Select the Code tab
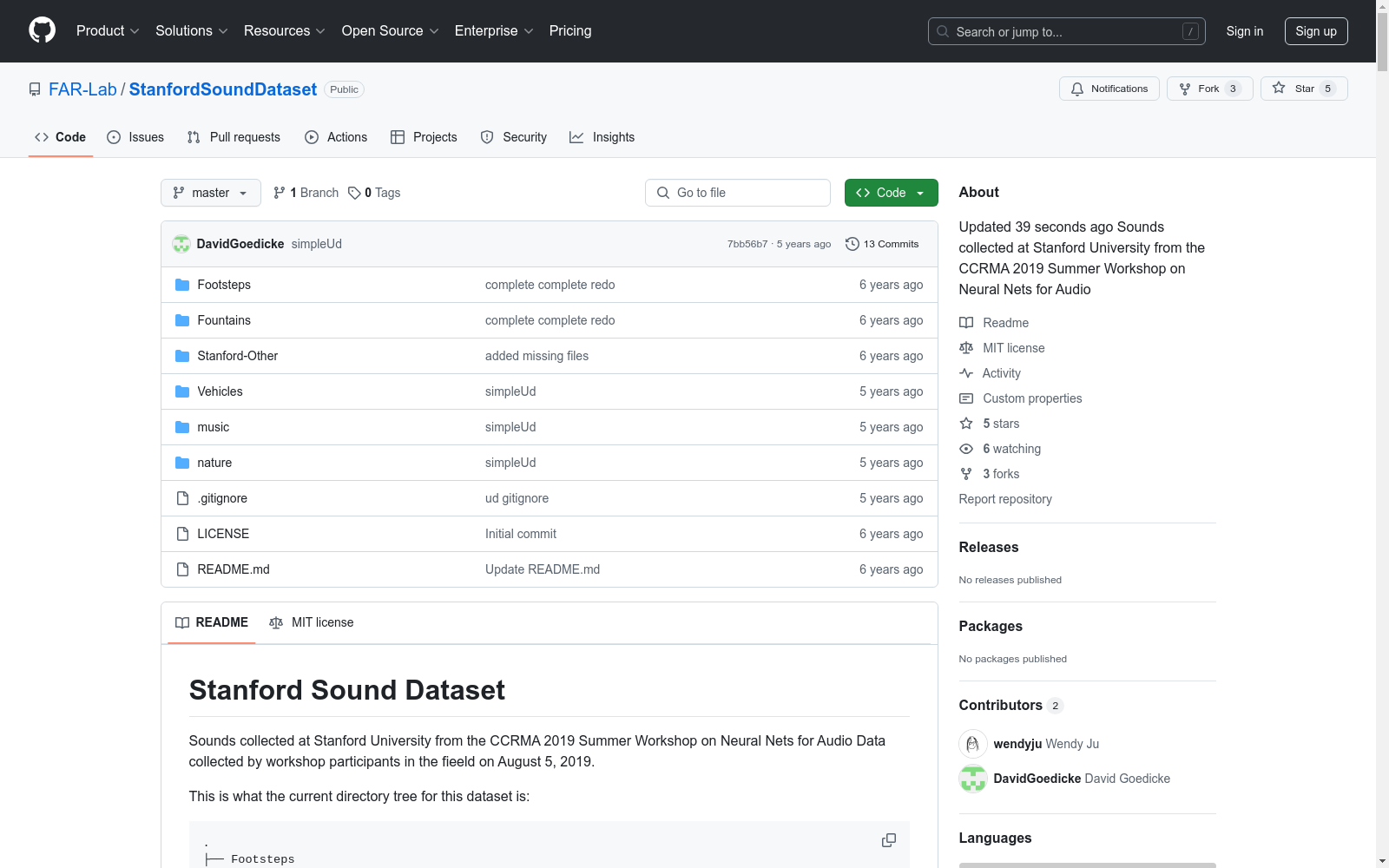Viewport: 1389px width, 868px height. [x=61, y=137]
